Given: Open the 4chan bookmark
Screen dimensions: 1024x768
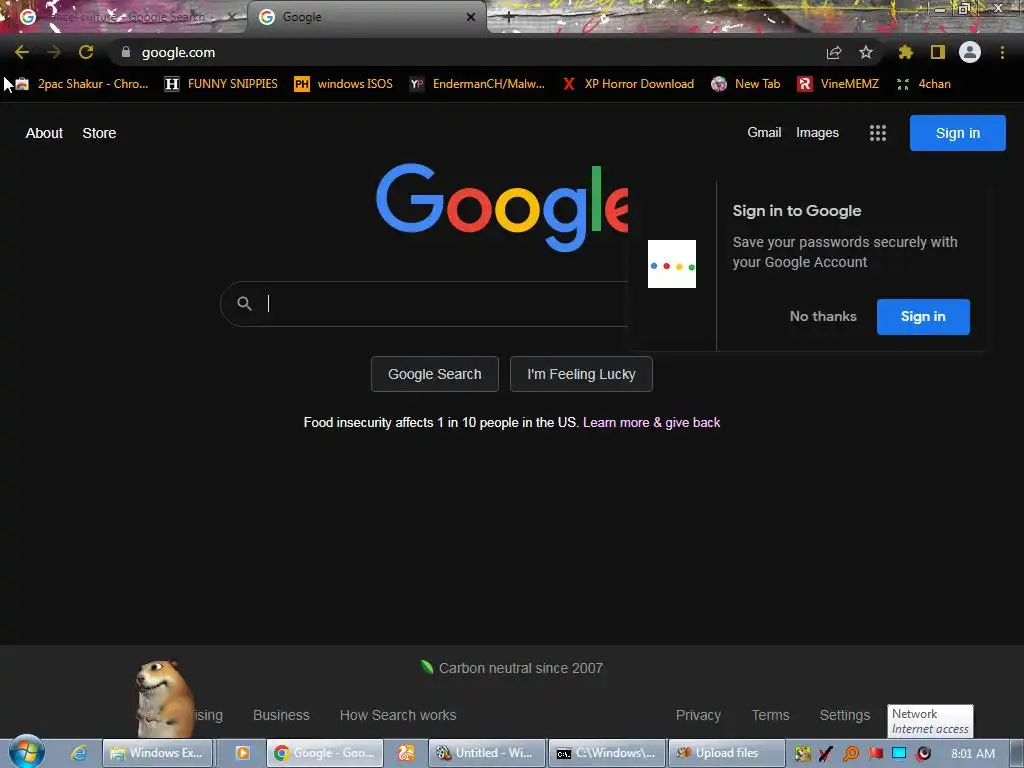Looking at the screenshot, I should click(x=923, y=84).
